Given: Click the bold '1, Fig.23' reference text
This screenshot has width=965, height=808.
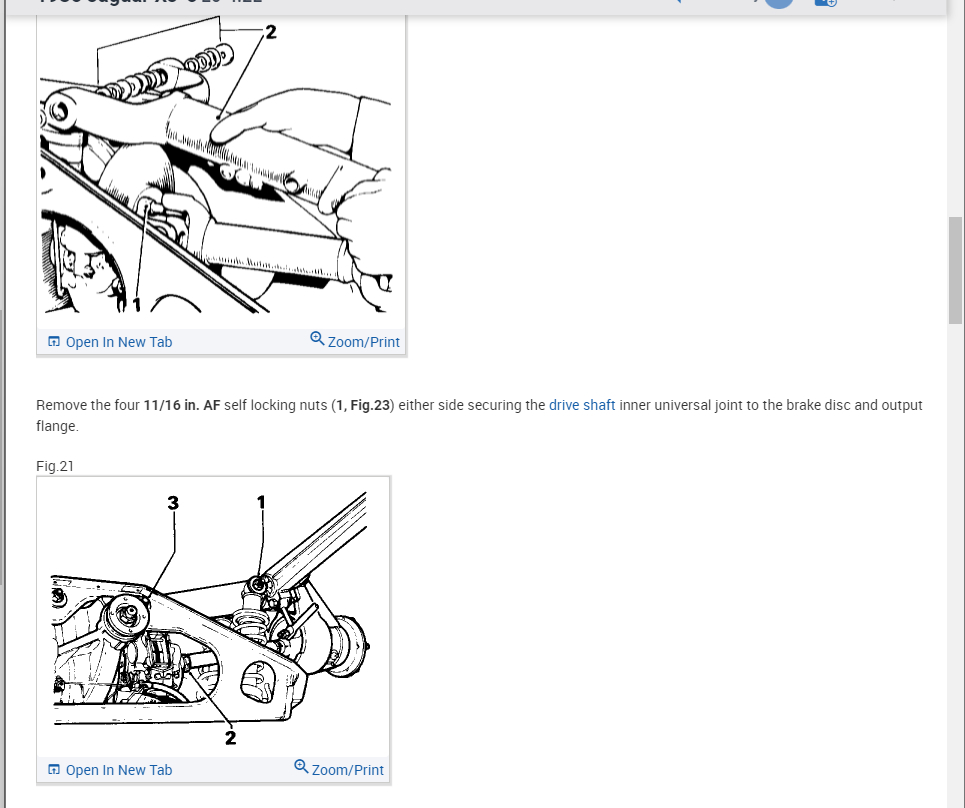Looking at the screenshot, I should click(363, 405).
